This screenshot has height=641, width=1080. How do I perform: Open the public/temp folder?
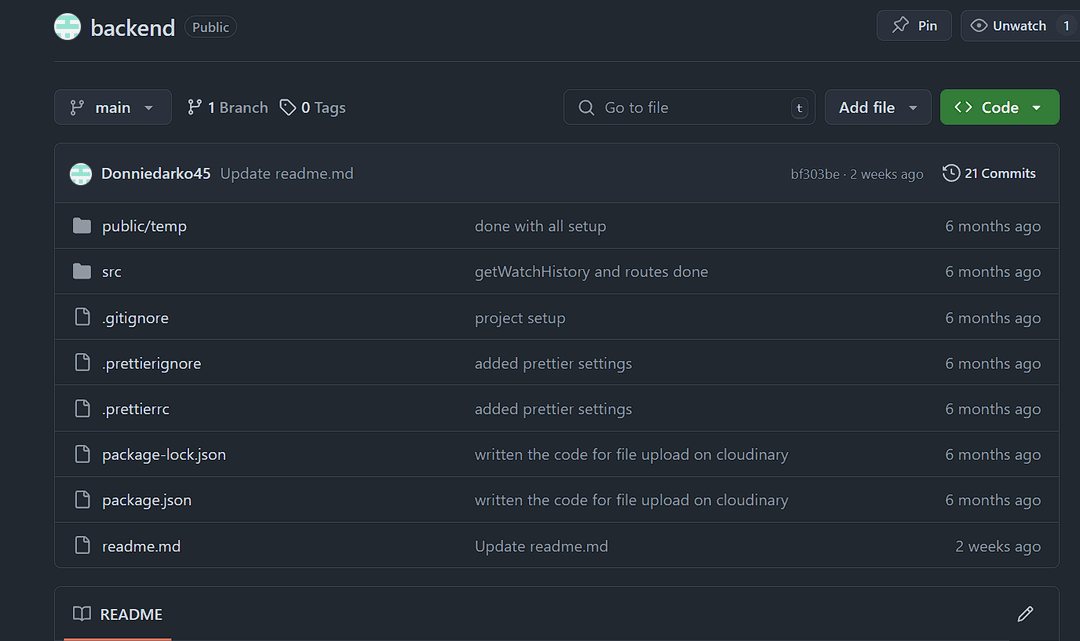[x=144, y=226]
